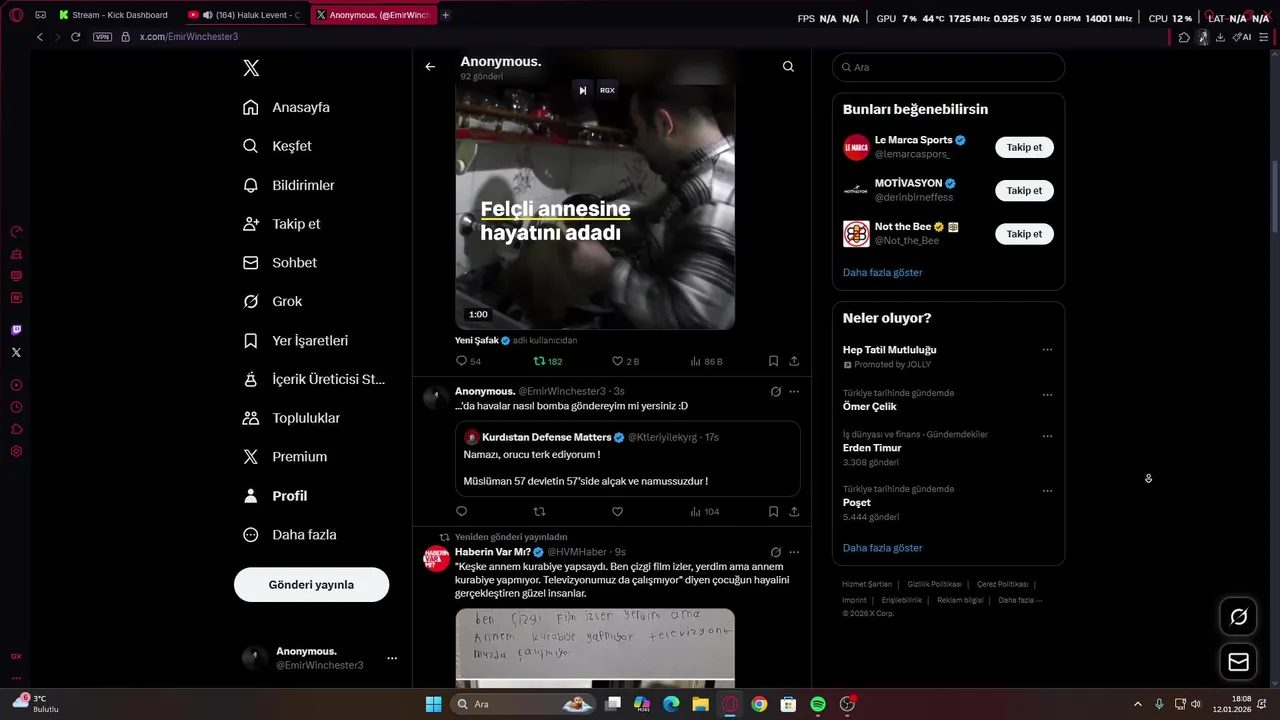Share the Anonymous. quote post
The height and width of the screenshot is (720, 1280).
794,511
